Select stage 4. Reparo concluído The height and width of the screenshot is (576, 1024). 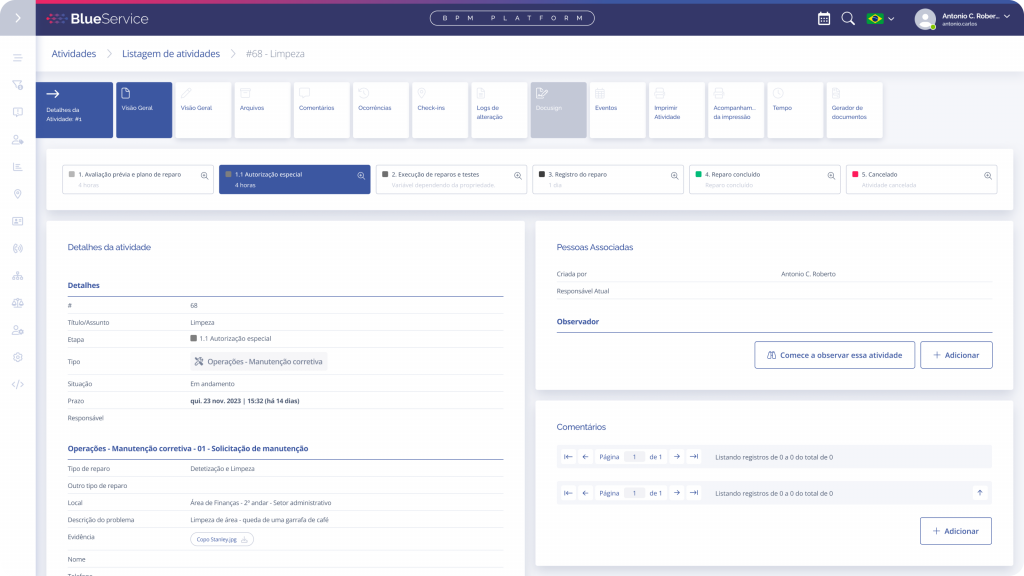[765, 180]
